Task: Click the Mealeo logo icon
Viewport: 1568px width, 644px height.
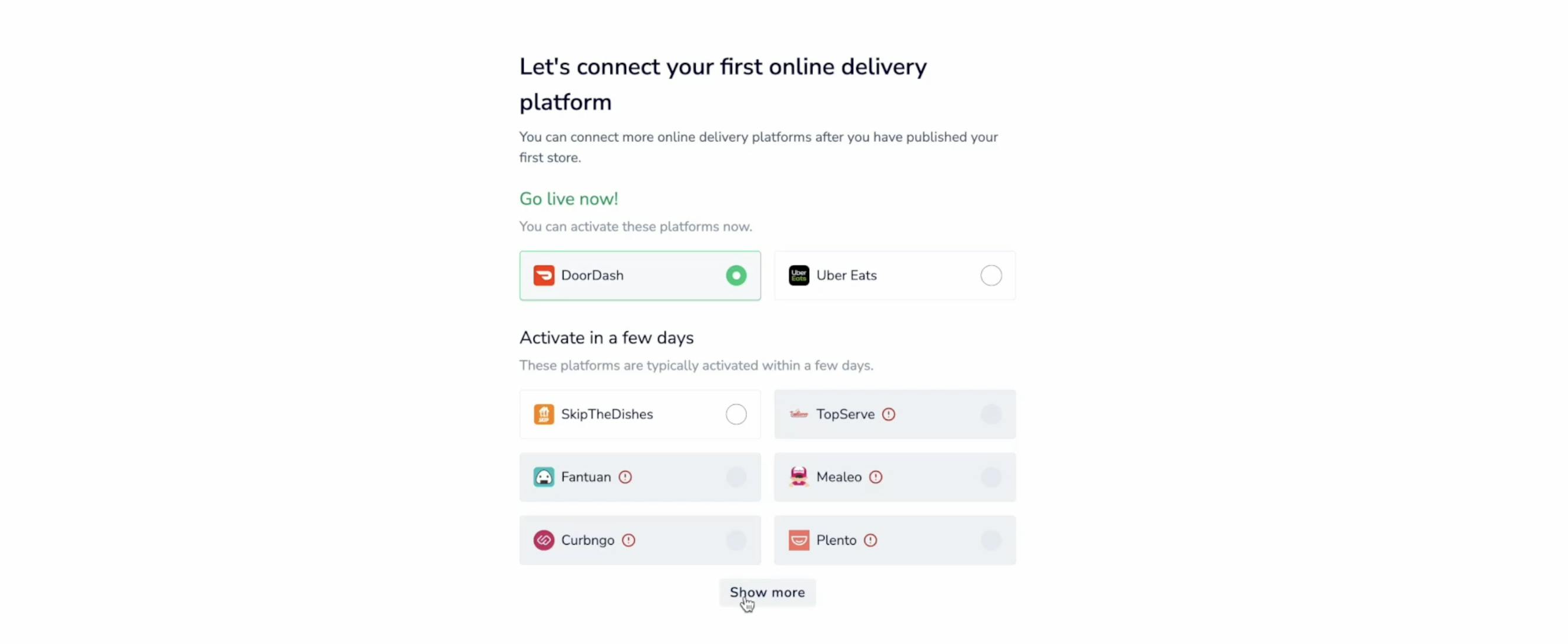Action: click(x=798, y=477)
